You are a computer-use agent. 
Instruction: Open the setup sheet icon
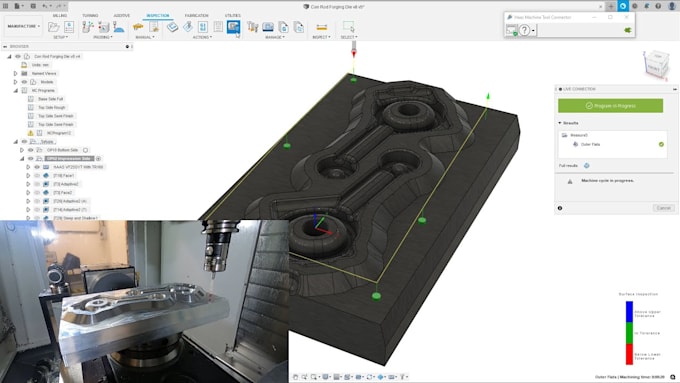pyautogui.click(x=69, y=27)
